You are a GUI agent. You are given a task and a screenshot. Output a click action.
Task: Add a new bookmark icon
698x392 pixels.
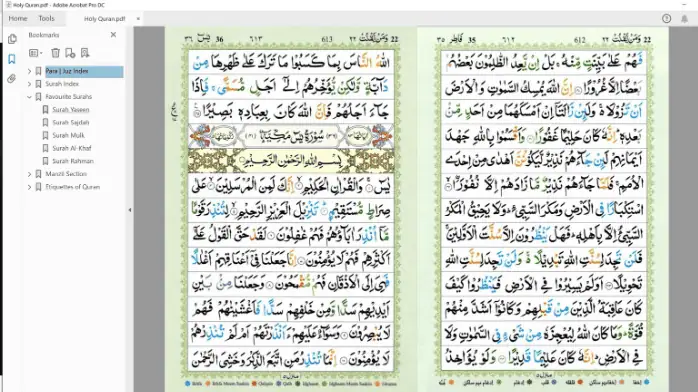pos(70,53)
